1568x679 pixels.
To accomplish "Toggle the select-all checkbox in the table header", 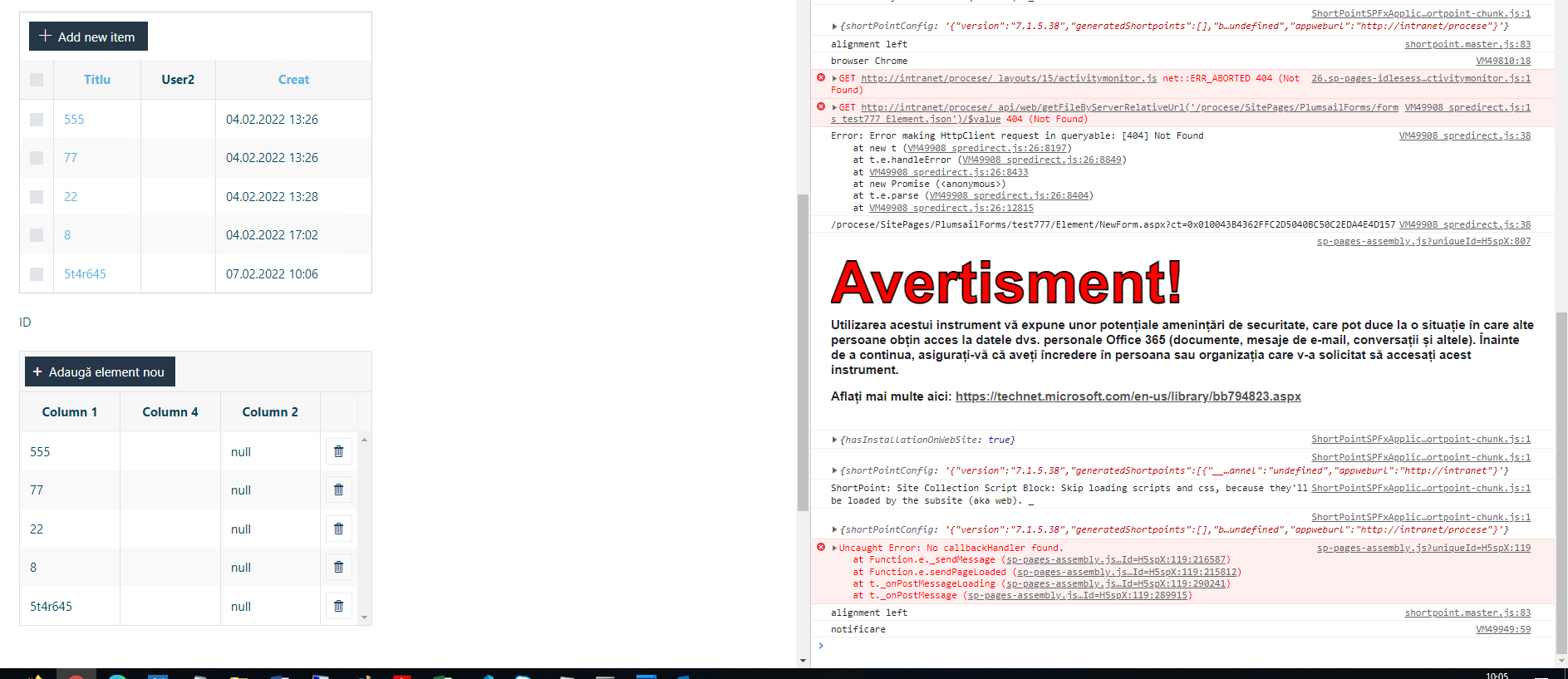I will (37, 80).
